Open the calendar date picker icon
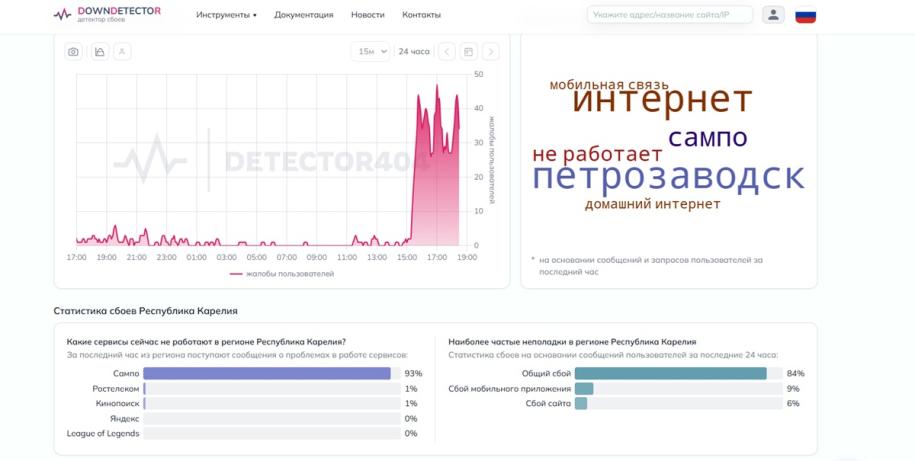Image resolution: width=915 pixels, height=461 pixels. [x=468, y=51]
